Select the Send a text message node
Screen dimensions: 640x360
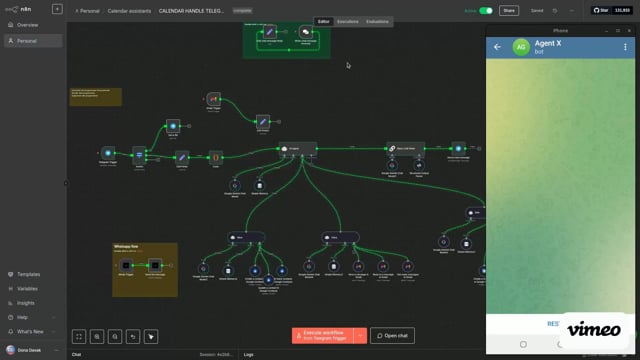click(x=458, y=149)
